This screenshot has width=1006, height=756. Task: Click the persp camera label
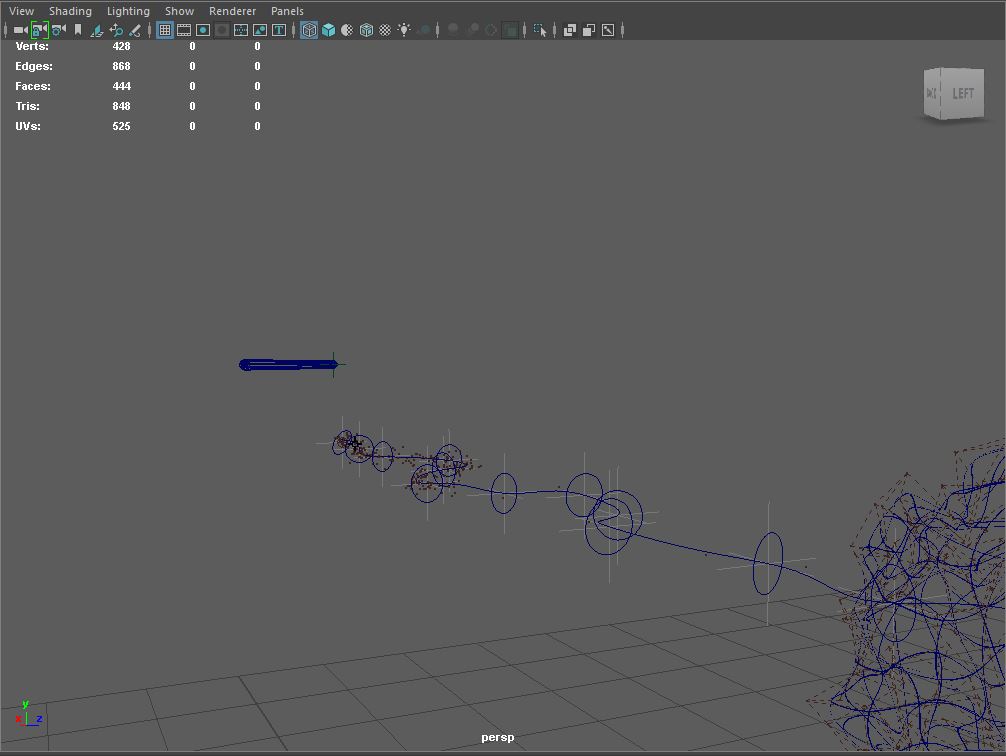(x=497, y=737)
